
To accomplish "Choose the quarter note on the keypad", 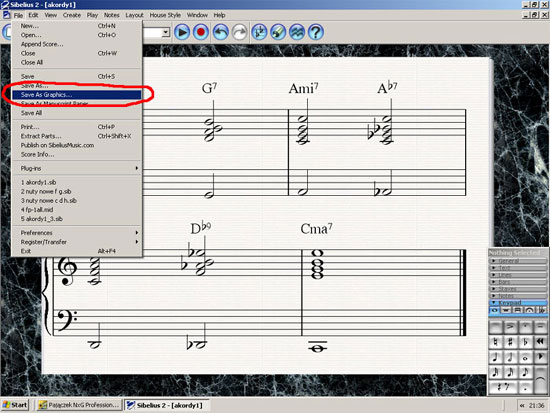I will [496, 357].
